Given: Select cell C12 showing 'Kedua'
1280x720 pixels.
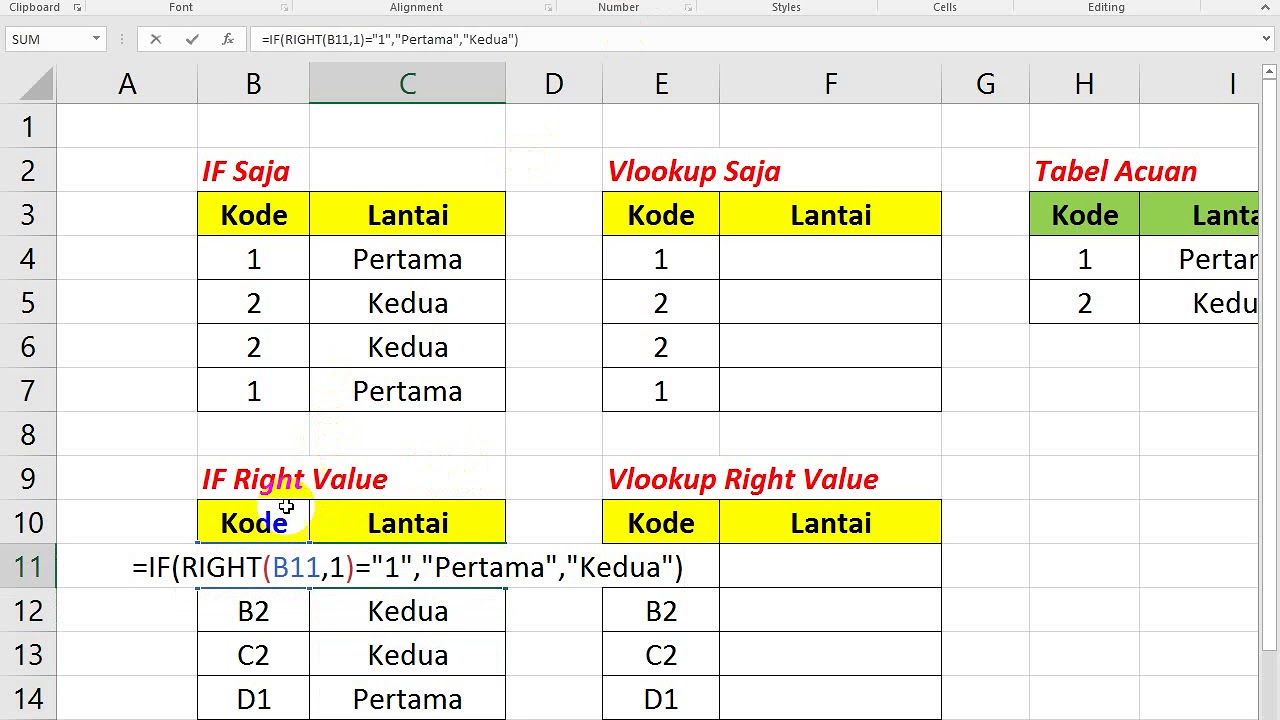Looking at the screenshot, I should pos(407,611).
